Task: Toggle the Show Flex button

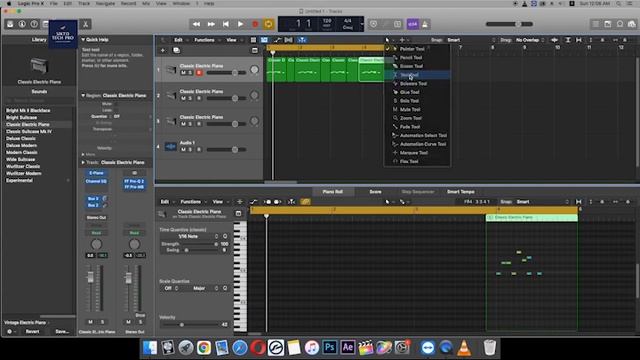Action: [x=289, y=40]
